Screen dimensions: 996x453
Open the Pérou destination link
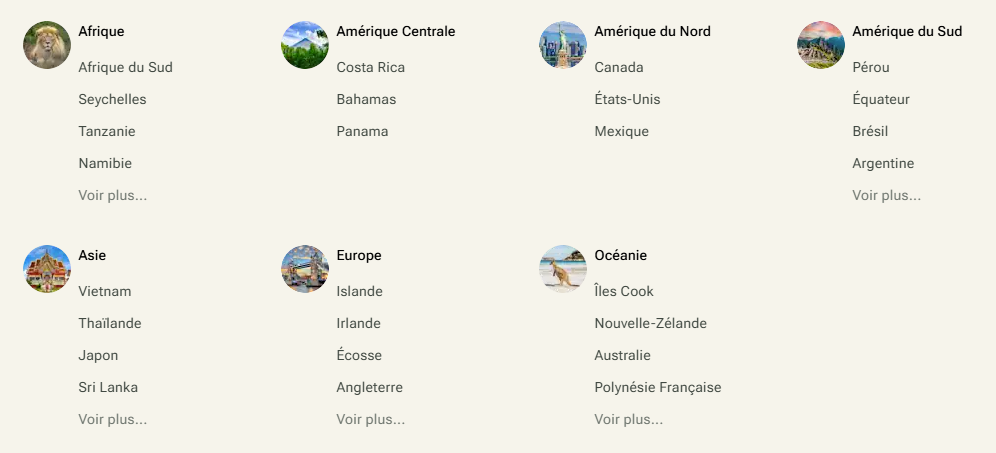click(x=870, y=67)
